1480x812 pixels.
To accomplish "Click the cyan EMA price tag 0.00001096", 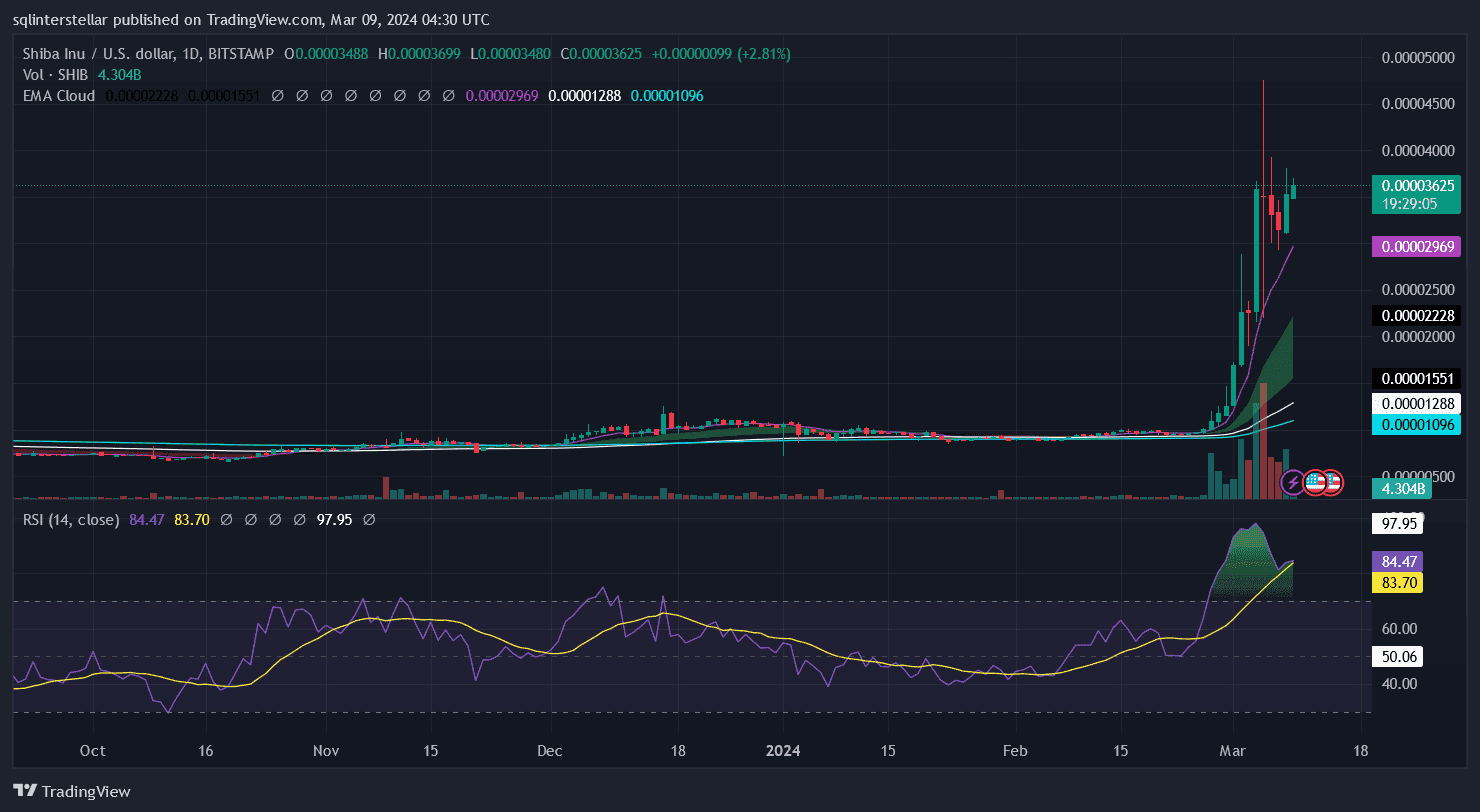I will tap(1418, 424).
